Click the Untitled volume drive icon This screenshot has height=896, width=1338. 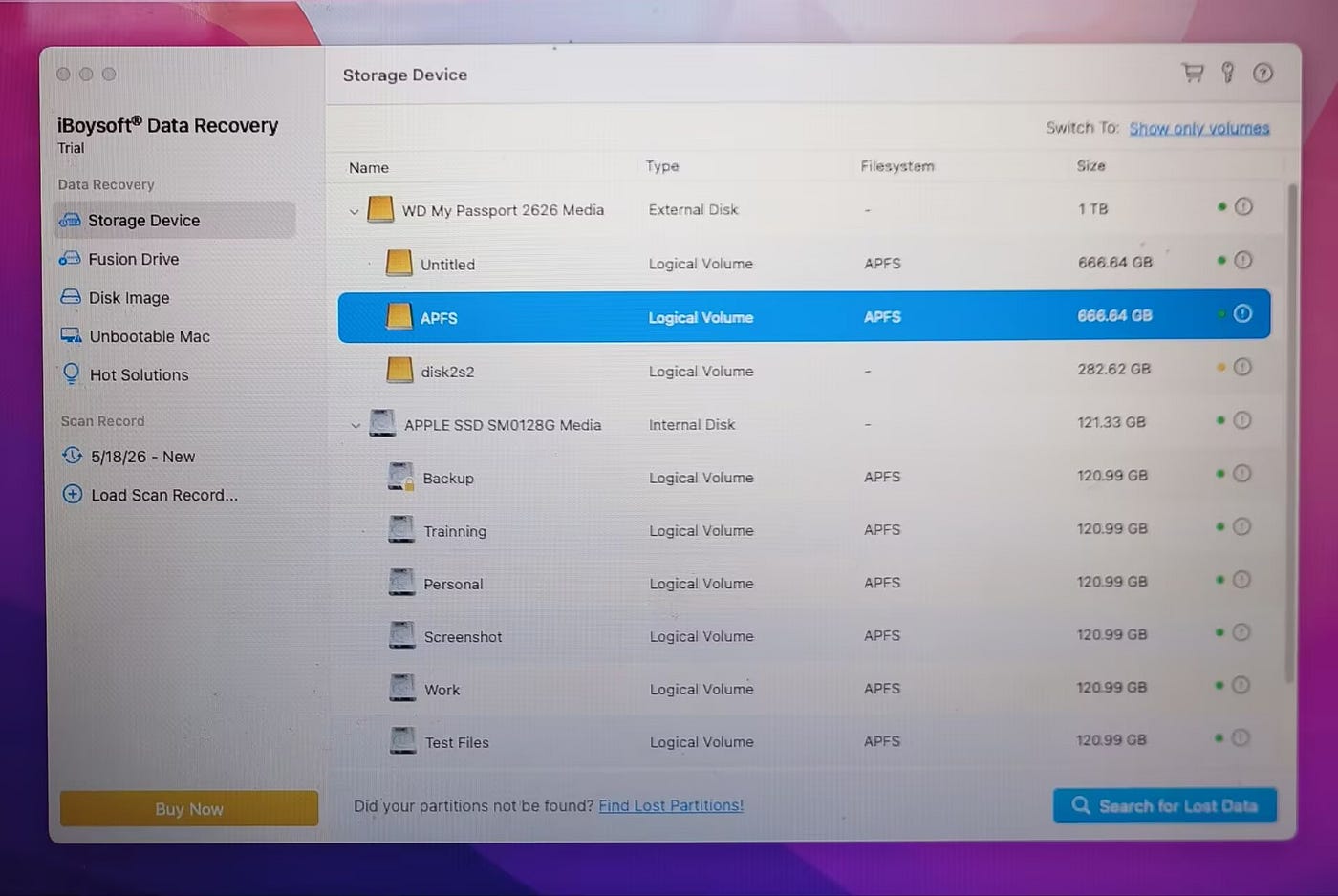399,263
